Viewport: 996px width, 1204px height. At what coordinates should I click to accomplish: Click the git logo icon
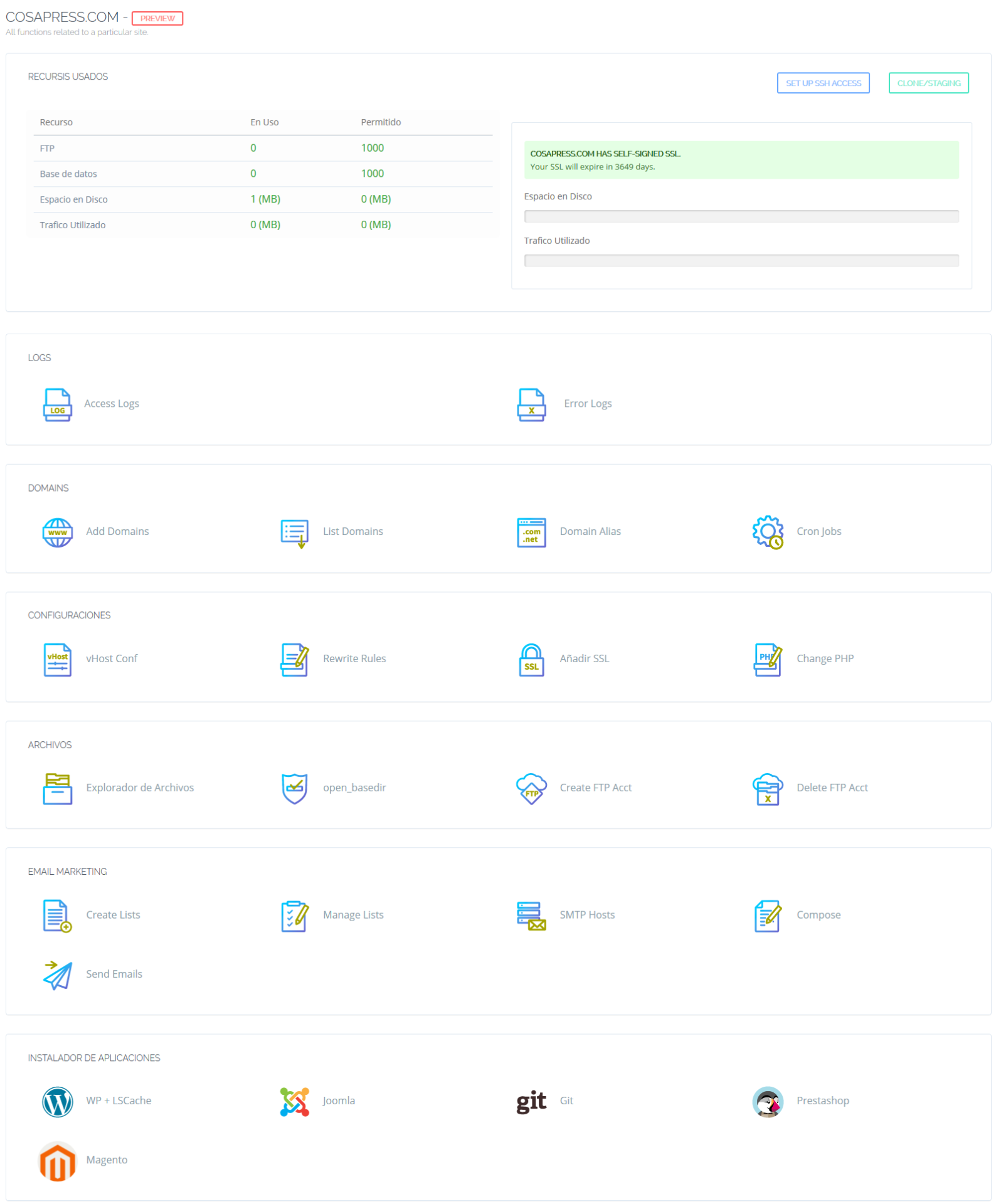pyautogui.click(x=531, y=1102)
